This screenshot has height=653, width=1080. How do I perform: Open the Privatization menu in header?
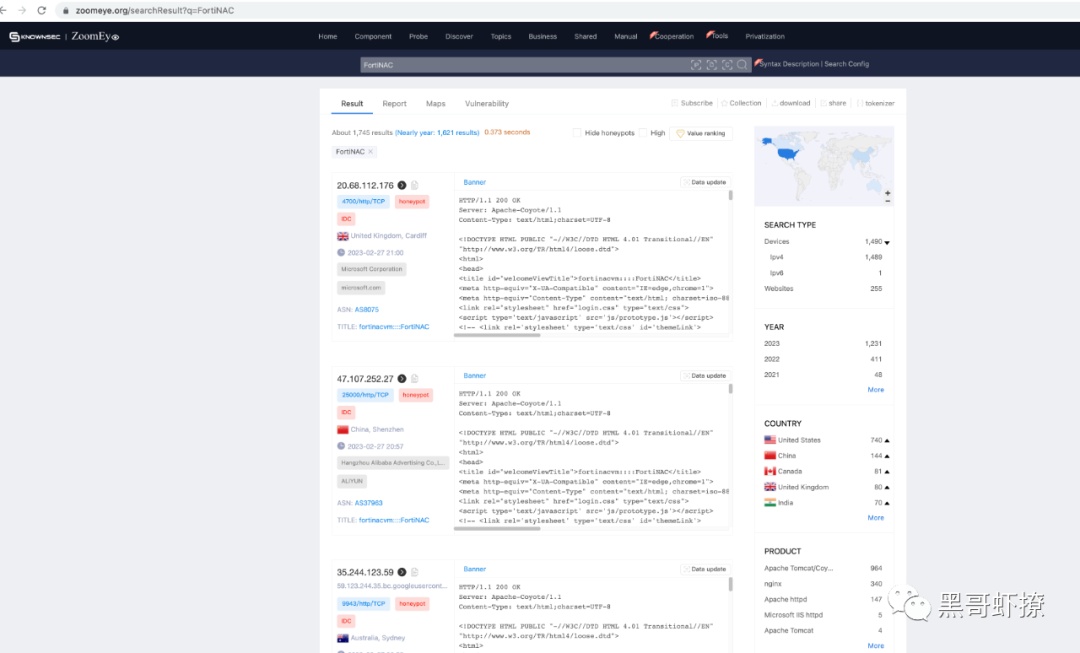coord(765,37)
